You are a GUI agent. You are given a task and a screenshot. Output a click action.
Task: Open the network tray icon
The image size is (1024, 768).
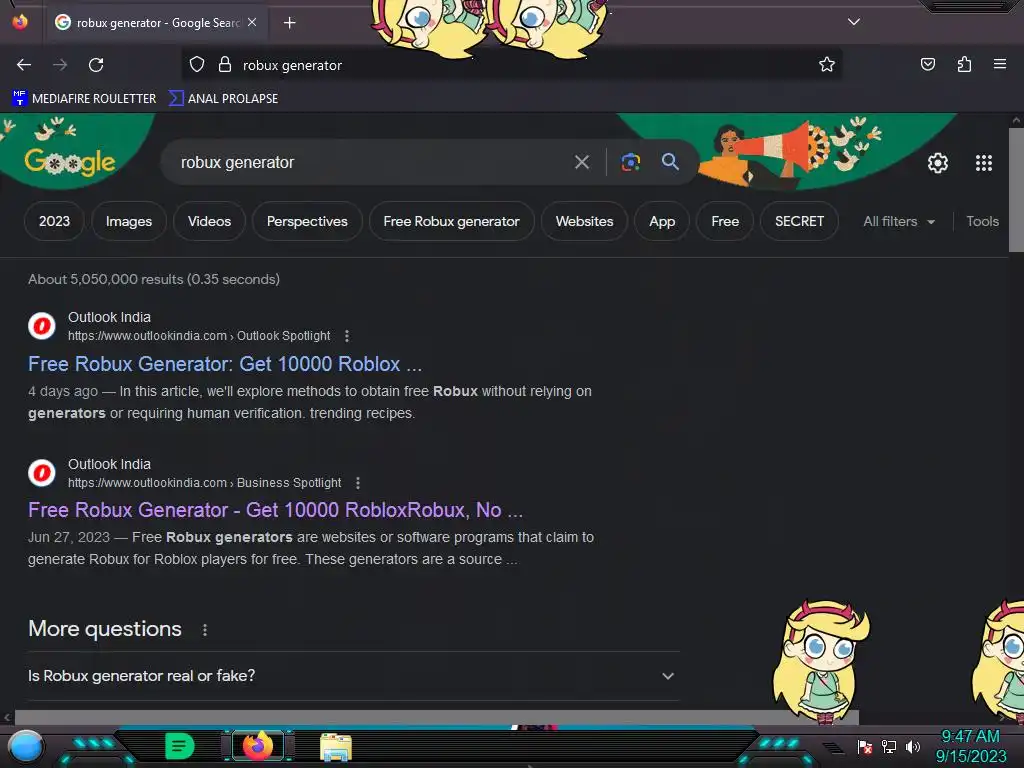click(889, 746)
